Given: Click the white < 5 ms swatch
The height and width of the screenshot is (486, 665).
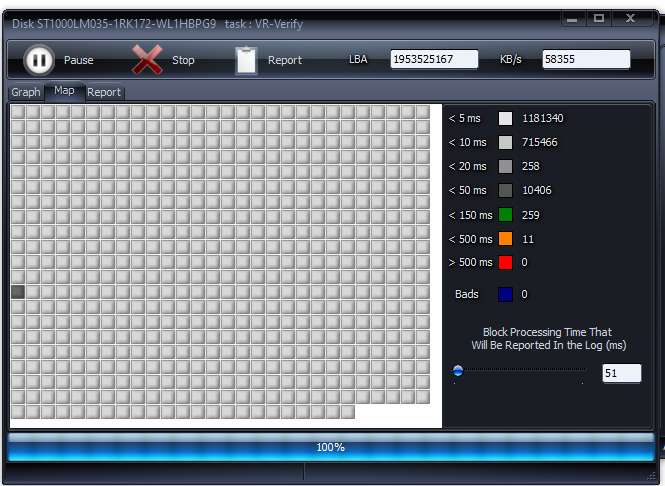Looking at the screenshot, I should coord(505,118).
